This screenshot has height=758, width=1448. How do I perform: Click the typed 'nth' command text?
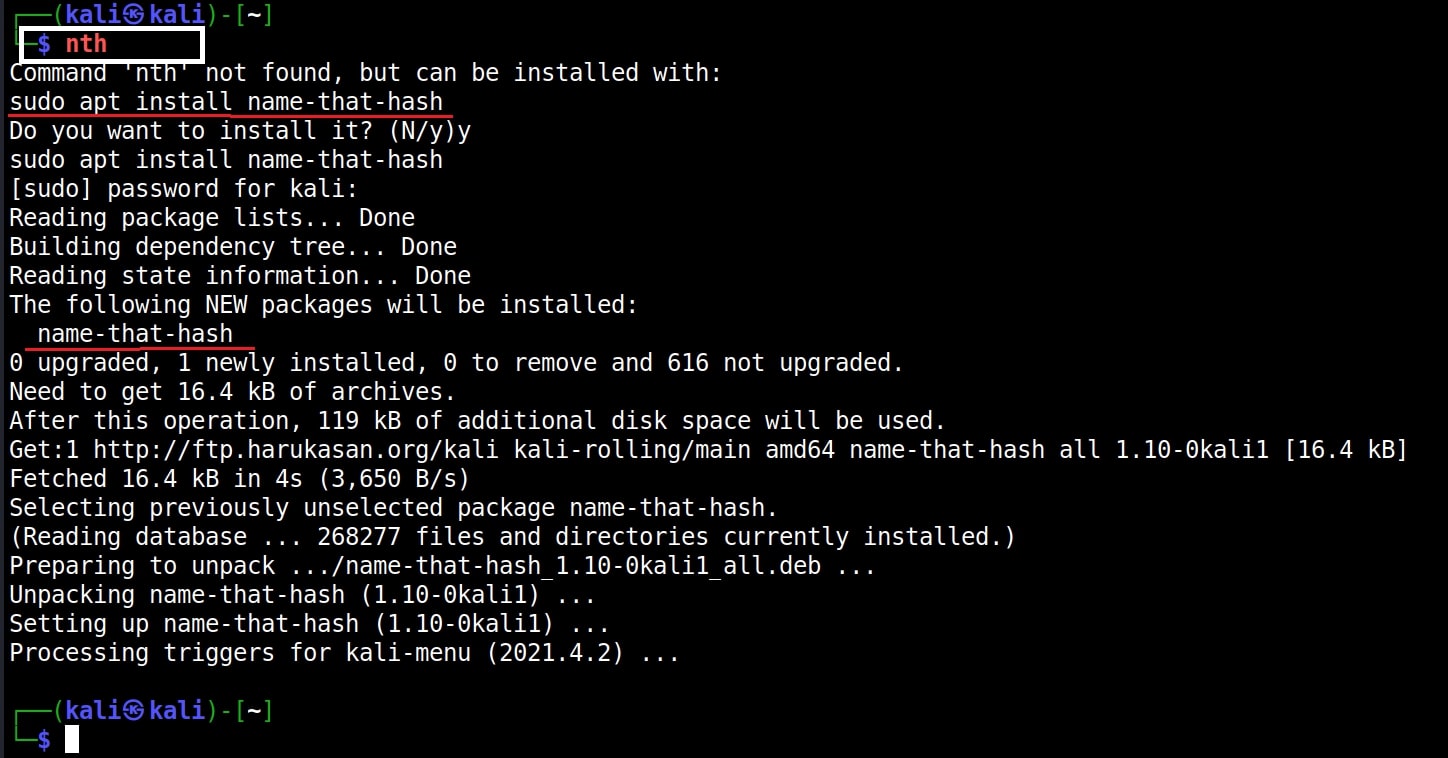pyautogui.click(x=86, y=44)
